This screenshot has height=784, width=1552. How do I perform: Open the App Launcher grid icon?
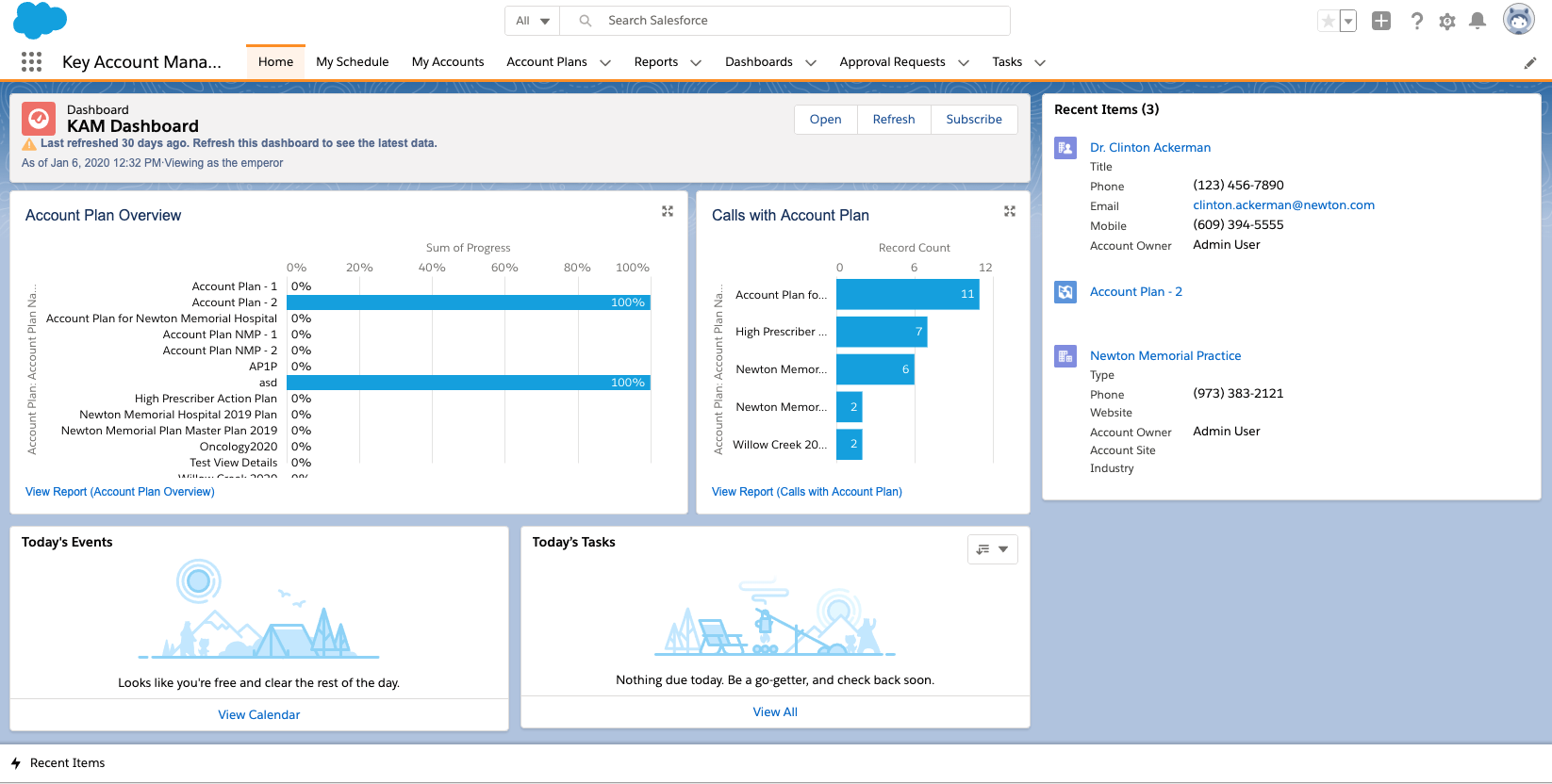click(31, 62)
